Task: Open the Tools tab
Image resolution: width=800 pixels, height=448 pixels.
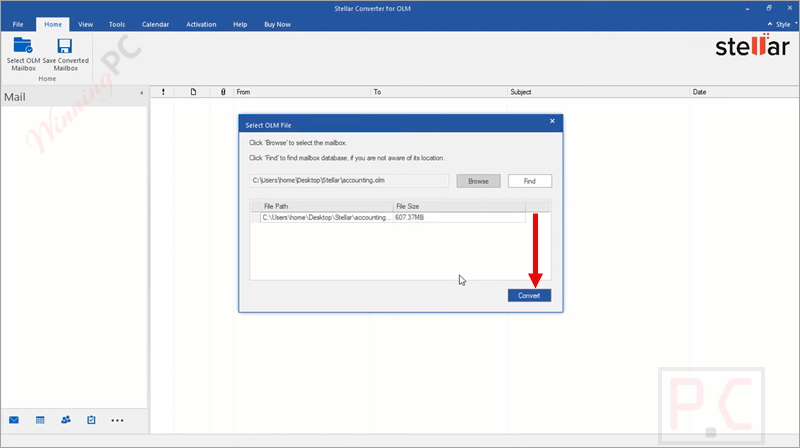Action: [x=117, y=24]
